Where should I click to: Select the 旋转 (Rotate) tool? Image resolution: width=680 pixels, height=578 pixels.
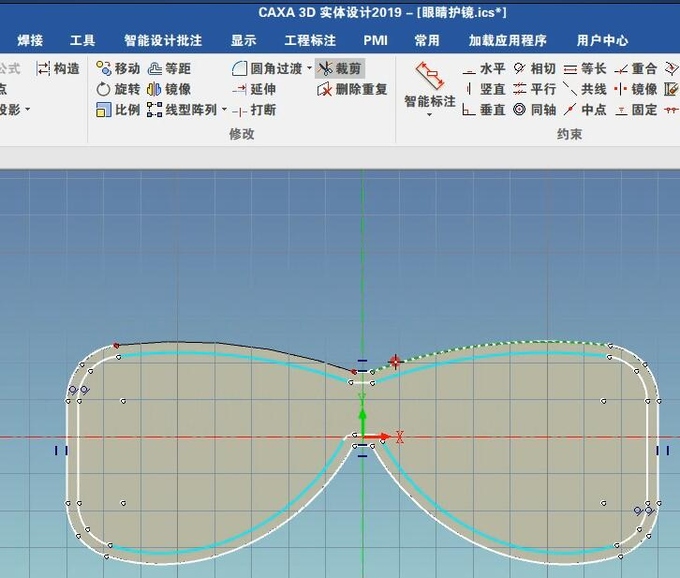pyautogui.click(x=118, y=89)
